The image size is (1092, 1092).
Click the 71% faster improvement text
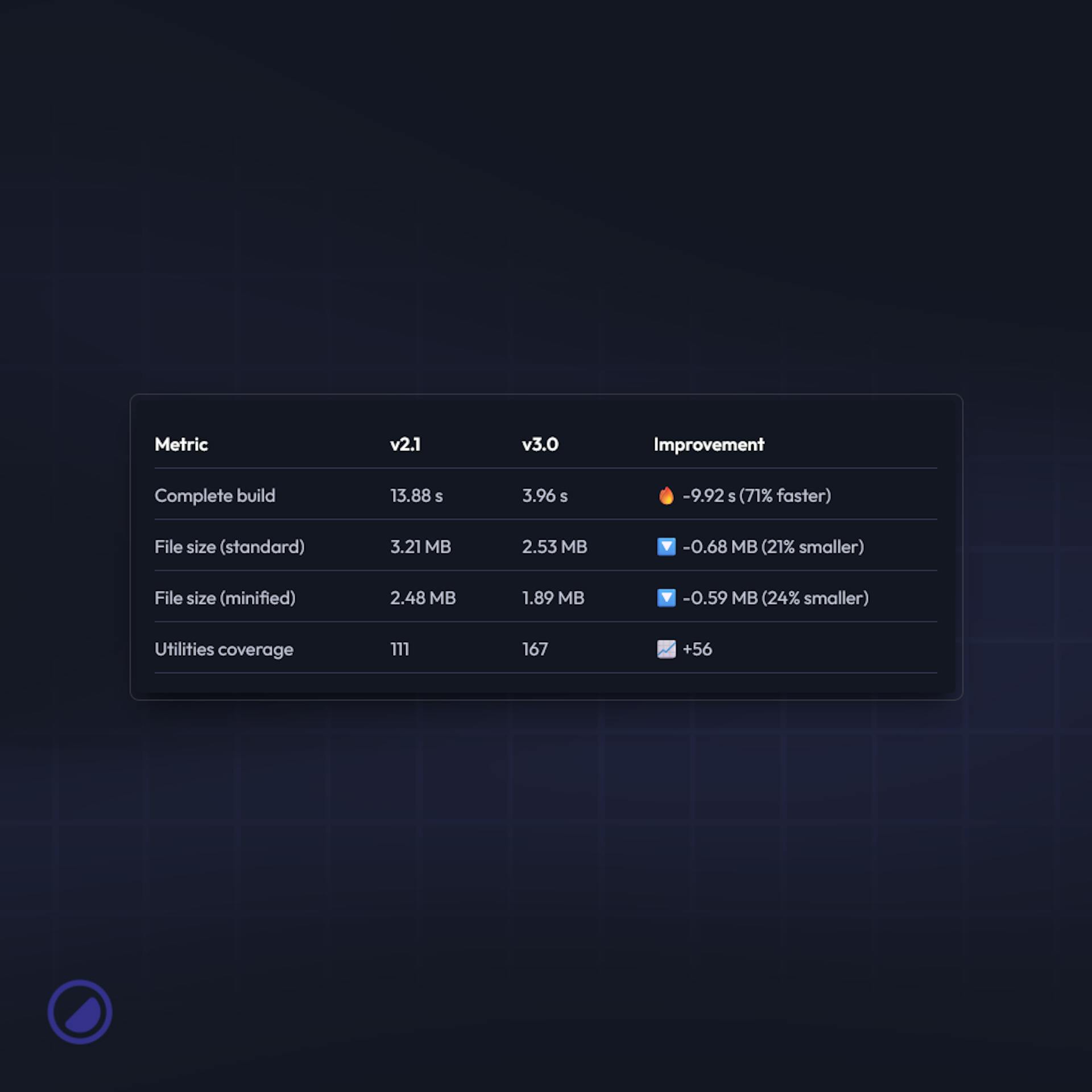(x=785, y=495)
